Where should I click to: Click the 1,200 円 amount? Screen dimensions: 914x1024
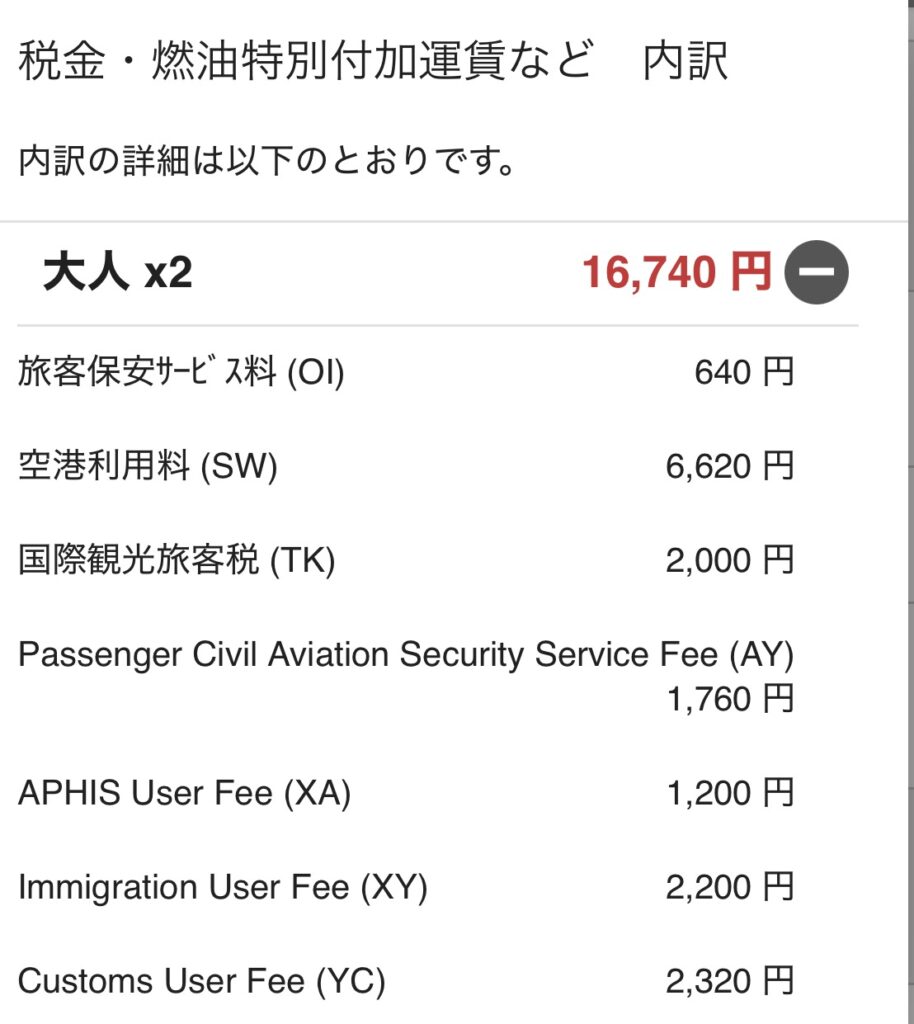(730, 794)
